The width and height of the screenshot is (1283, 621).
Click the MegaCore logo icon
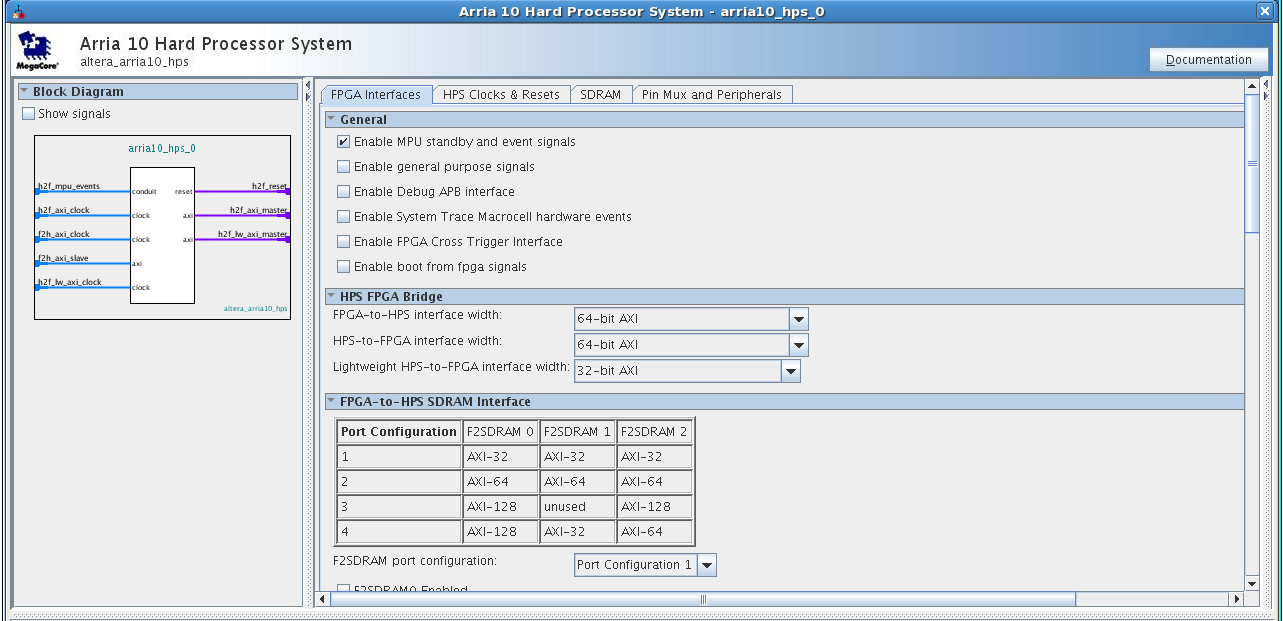click(x=39, y=50)
